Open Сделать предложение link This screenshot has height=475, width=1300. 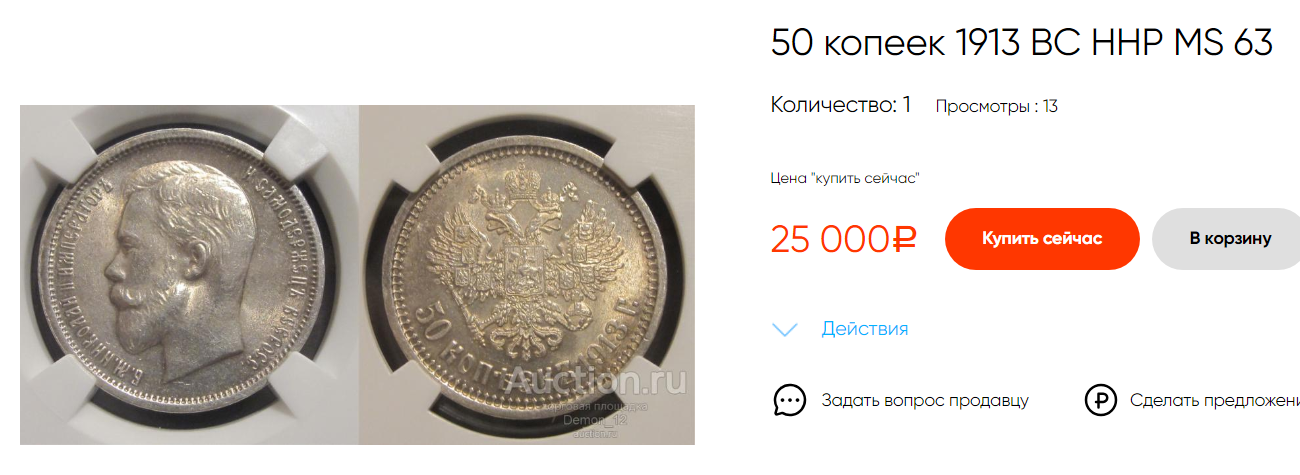[x=1215, y=400]
